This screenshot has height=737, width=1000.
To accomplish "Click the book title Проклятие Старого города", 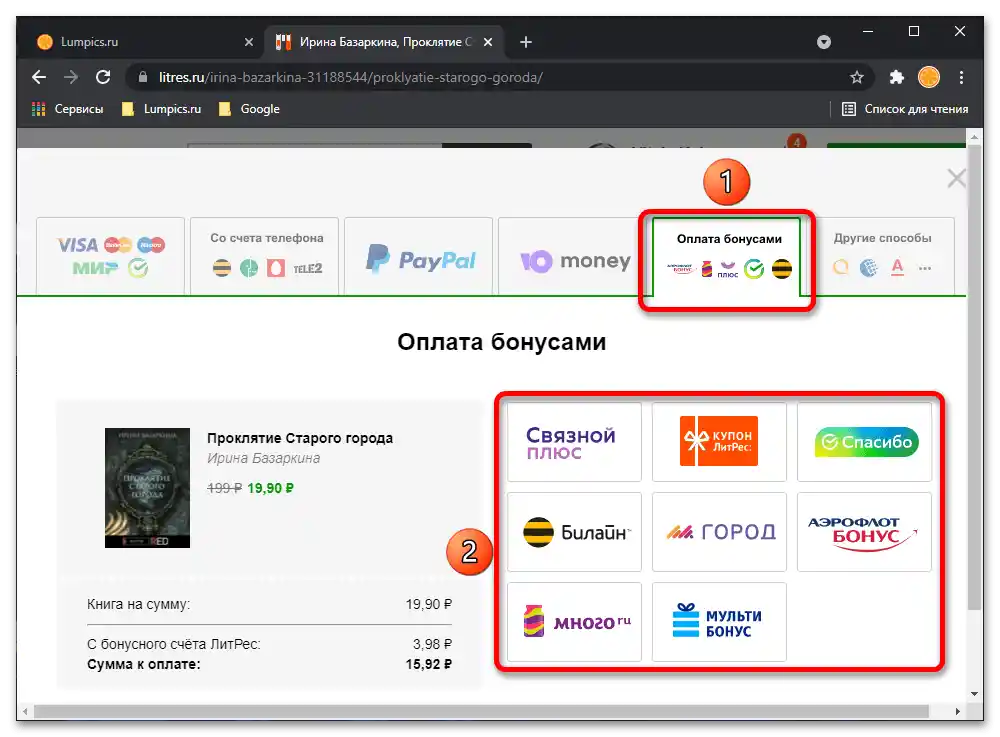I will coord(300,438).
